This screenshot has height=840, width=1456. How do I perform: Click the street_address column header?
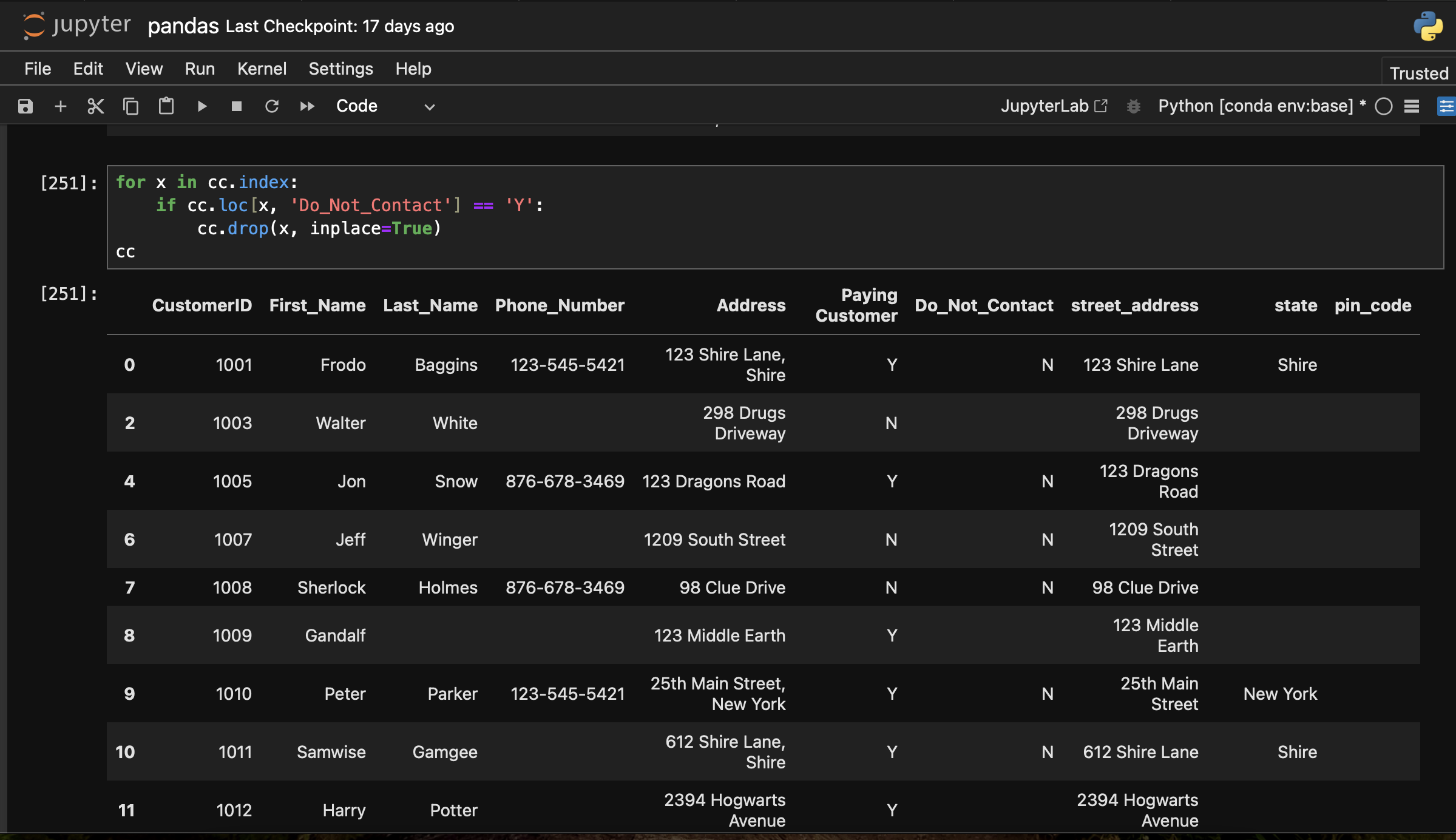click(x=1134, y=305)
